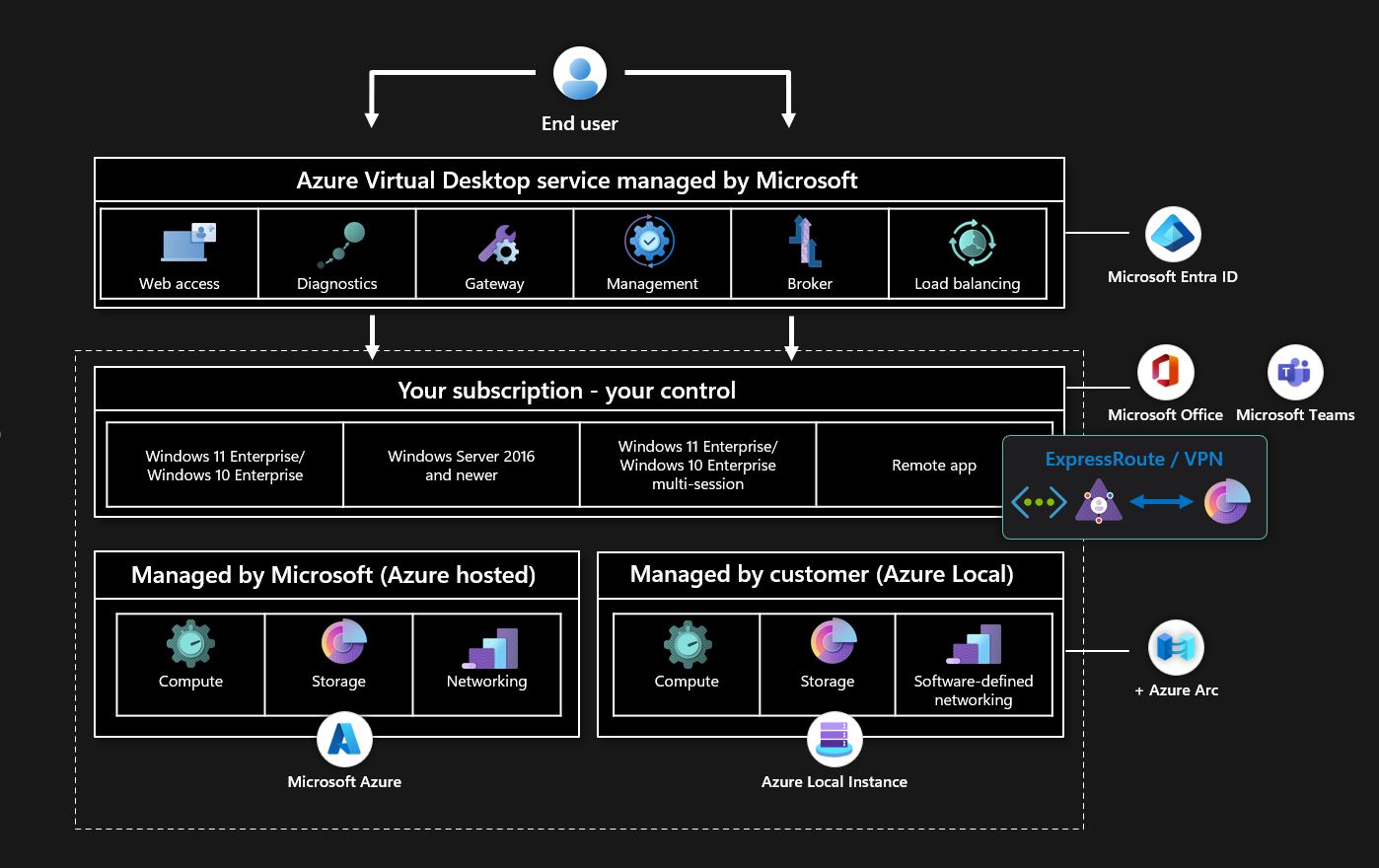Click Compute label under Managed by Microsoft
The height and width of the screenshot is (868, 1379).
[x=190, y=682]
